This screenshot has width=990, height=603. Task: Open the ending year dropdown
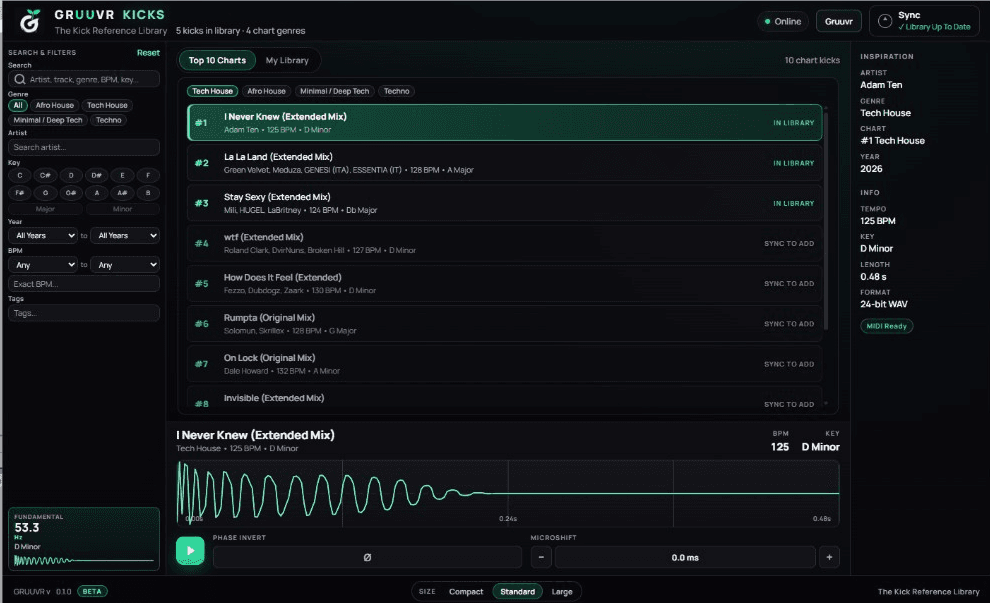[x=125, y=236]
